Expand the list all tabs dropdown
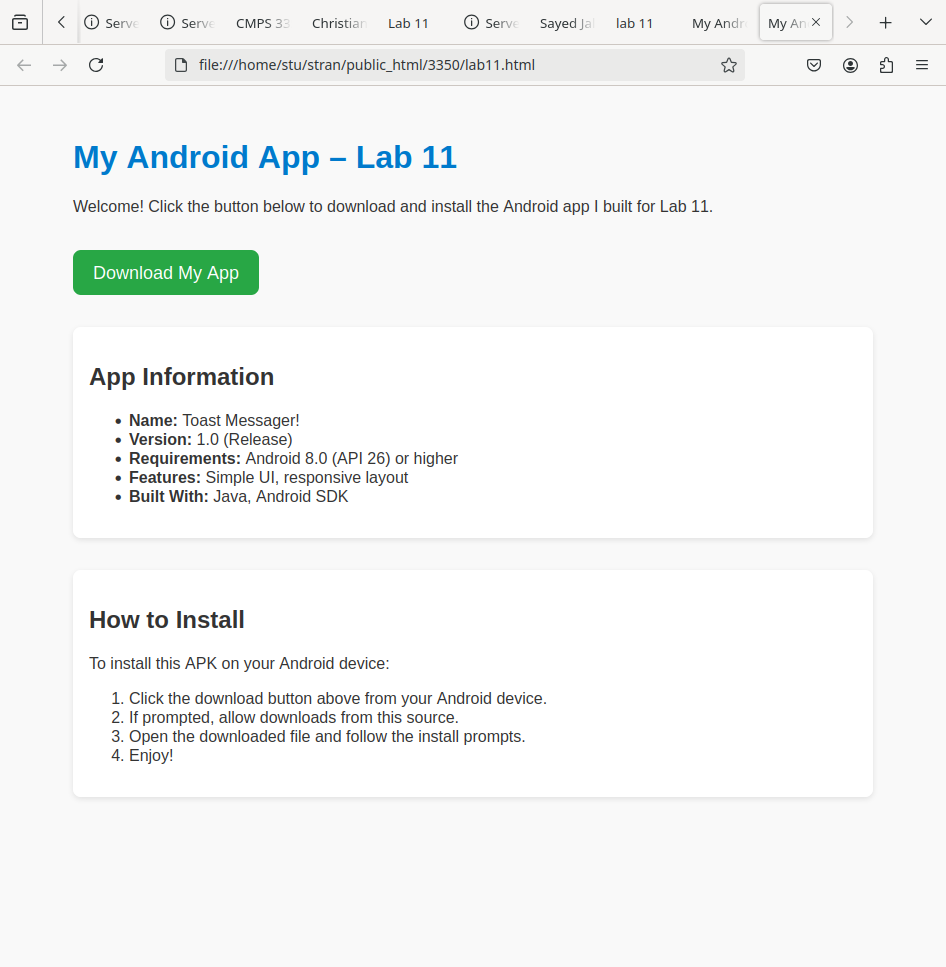The height and width of the screenshot is (967, 946). coord(925,22)
